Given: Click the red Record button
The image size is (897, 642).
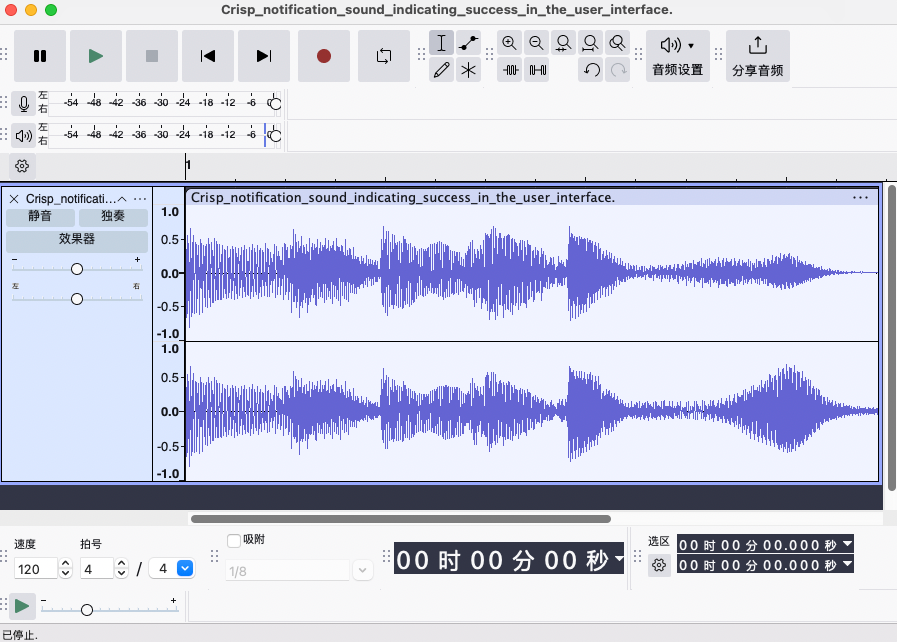Looking at the screenshot, I should [324, 56].
